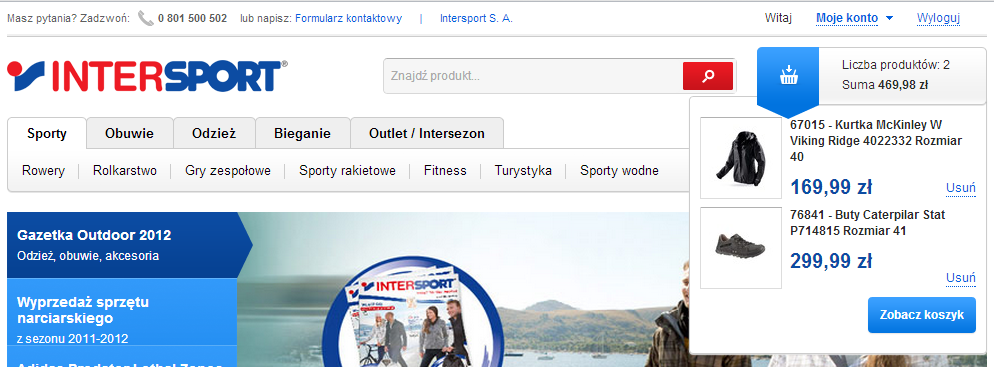The width and height of the screenshot is (994, 367).
Task: Select Turystyka subcategory
Action: pos(523,171)
